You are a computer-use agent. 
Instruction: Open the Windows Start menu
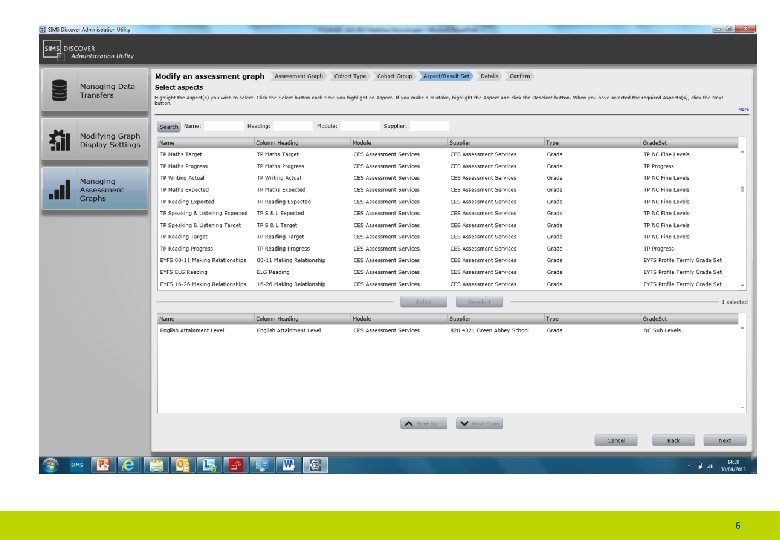50,465
